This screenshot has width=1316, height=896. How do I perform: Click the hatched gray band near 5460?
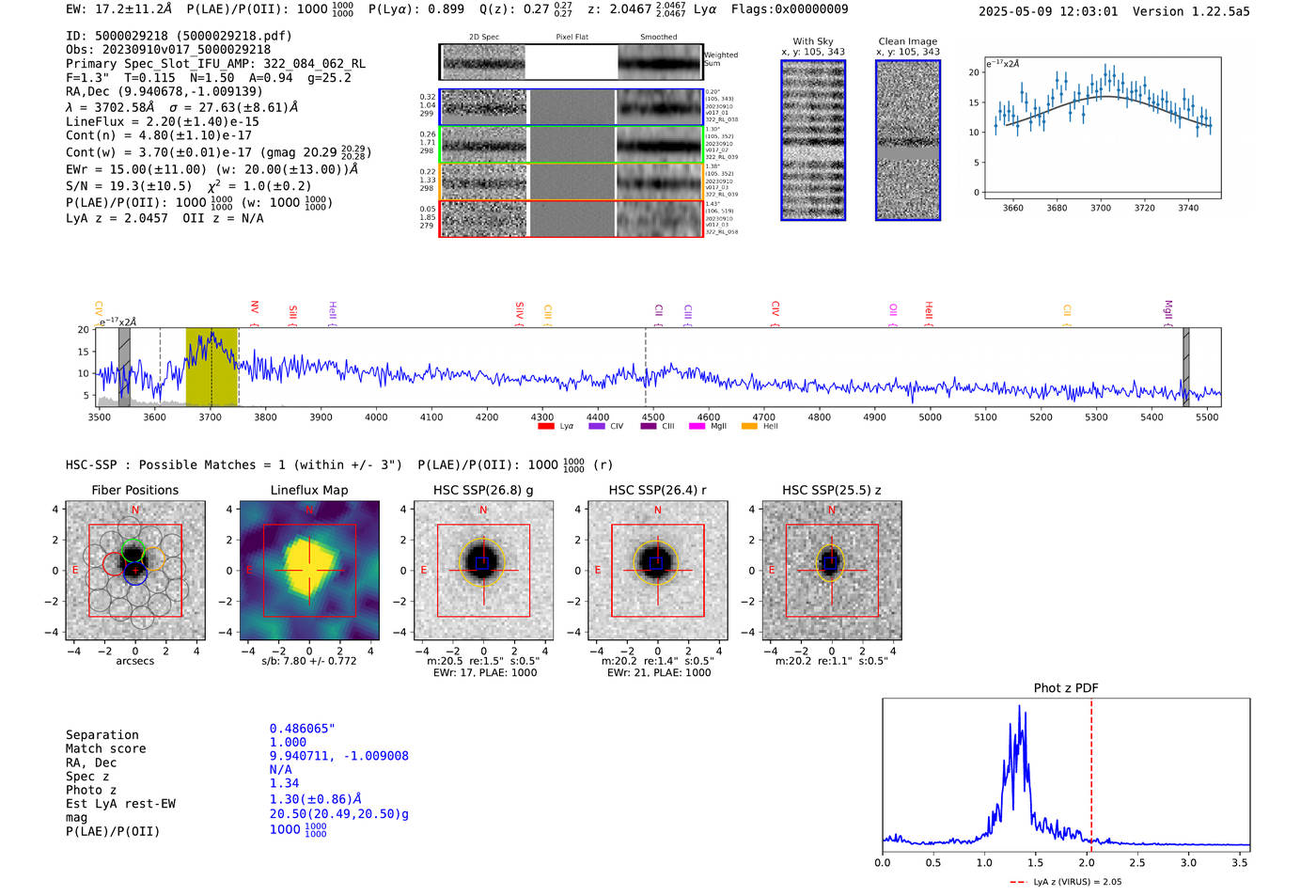click(x=1185, y=368)
